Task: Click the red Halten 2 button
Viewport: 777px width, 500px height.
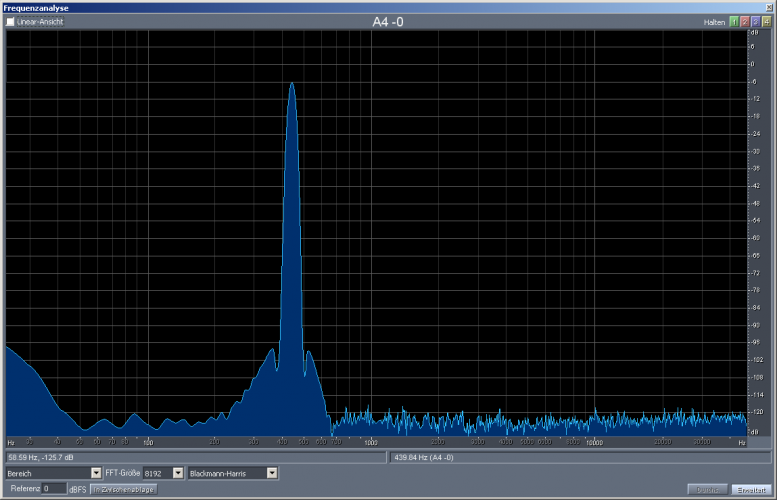Action: click(x=745, y=22)
